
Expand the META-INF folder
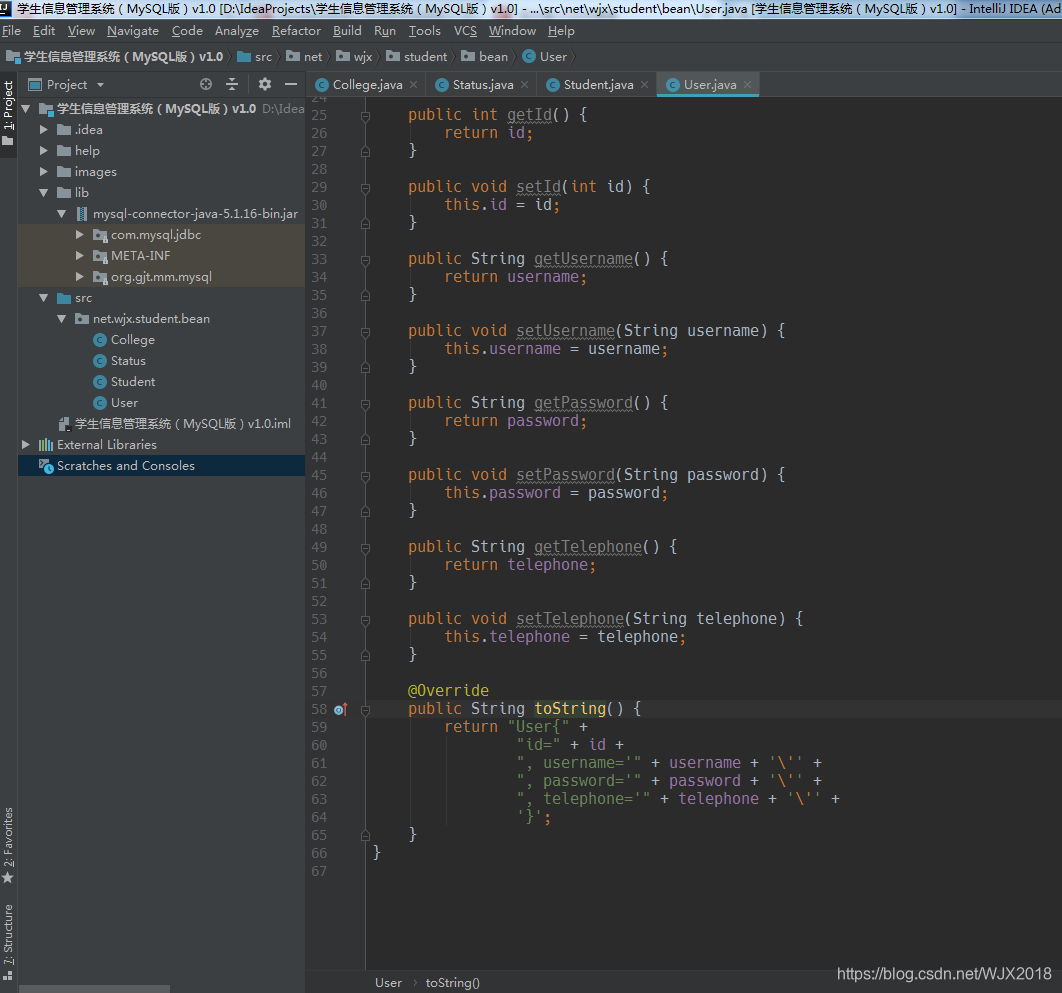click(80, 256)
